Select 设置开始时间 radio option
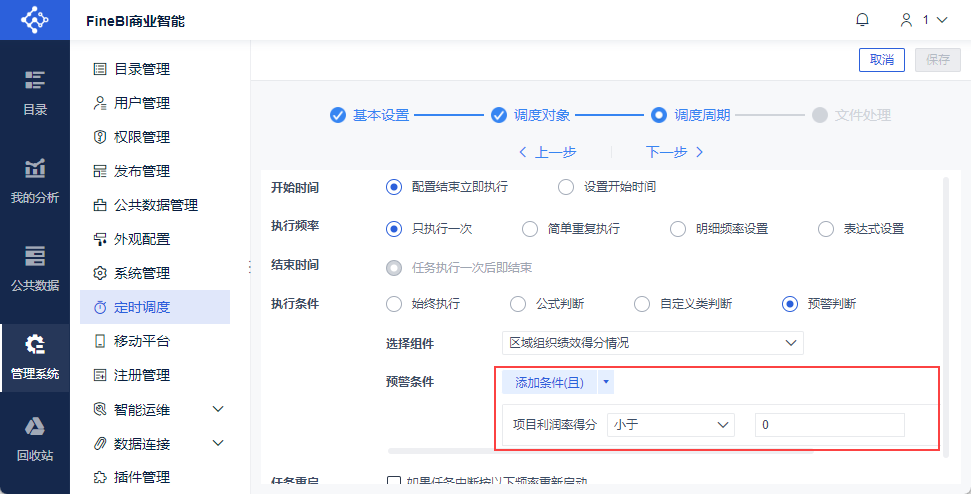The image size is (971, 494). click(565, 187)
